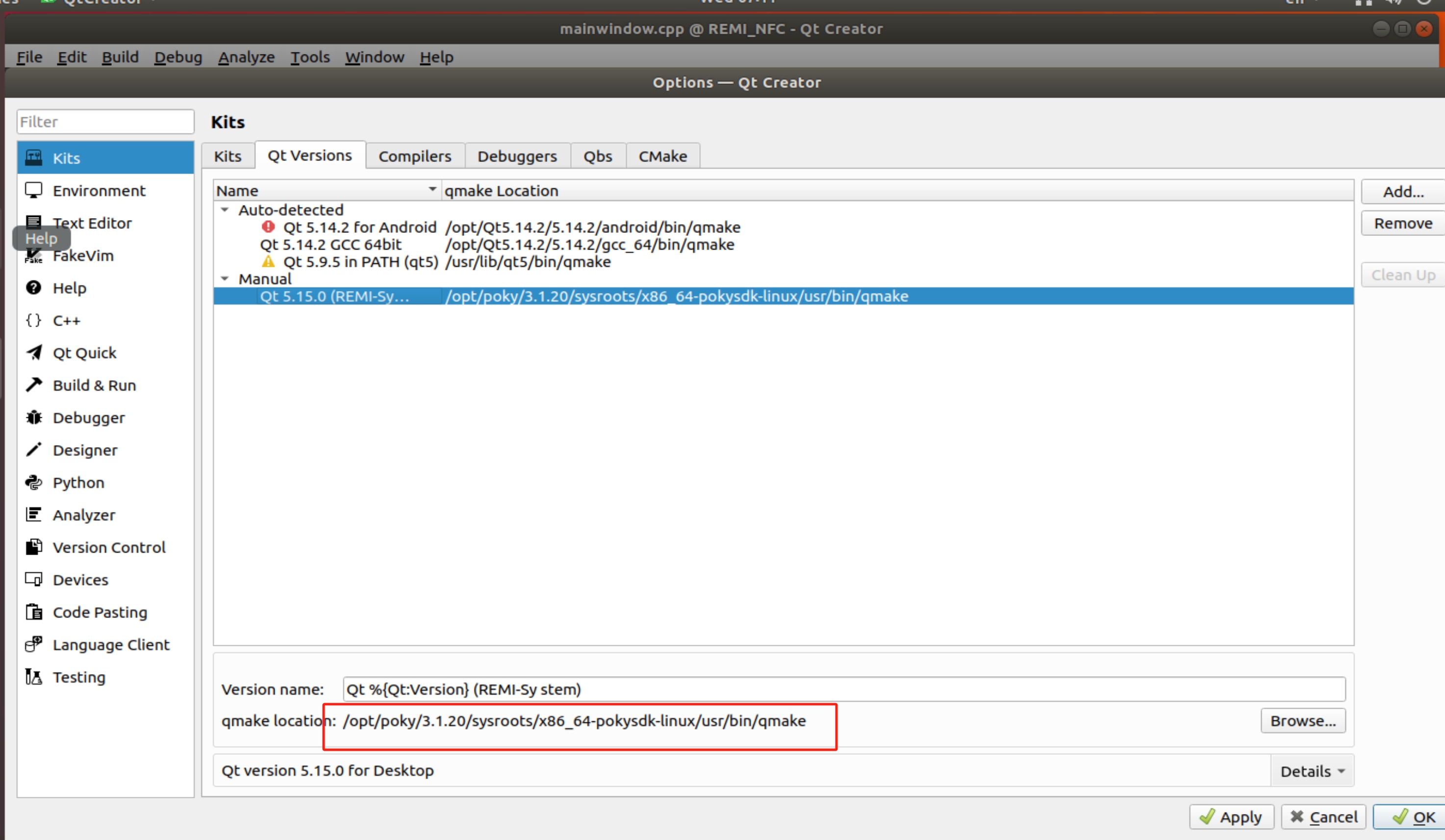The image size is (1445, 840).
Task: Click the Apply button
Action: [1231, 816]
